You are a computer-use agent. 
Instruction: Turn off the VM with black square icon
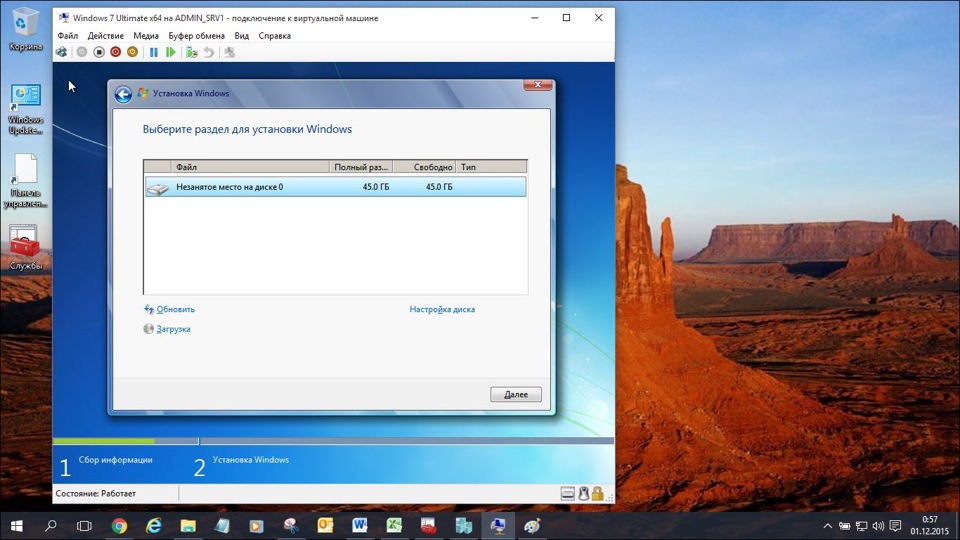pos(99,53)
